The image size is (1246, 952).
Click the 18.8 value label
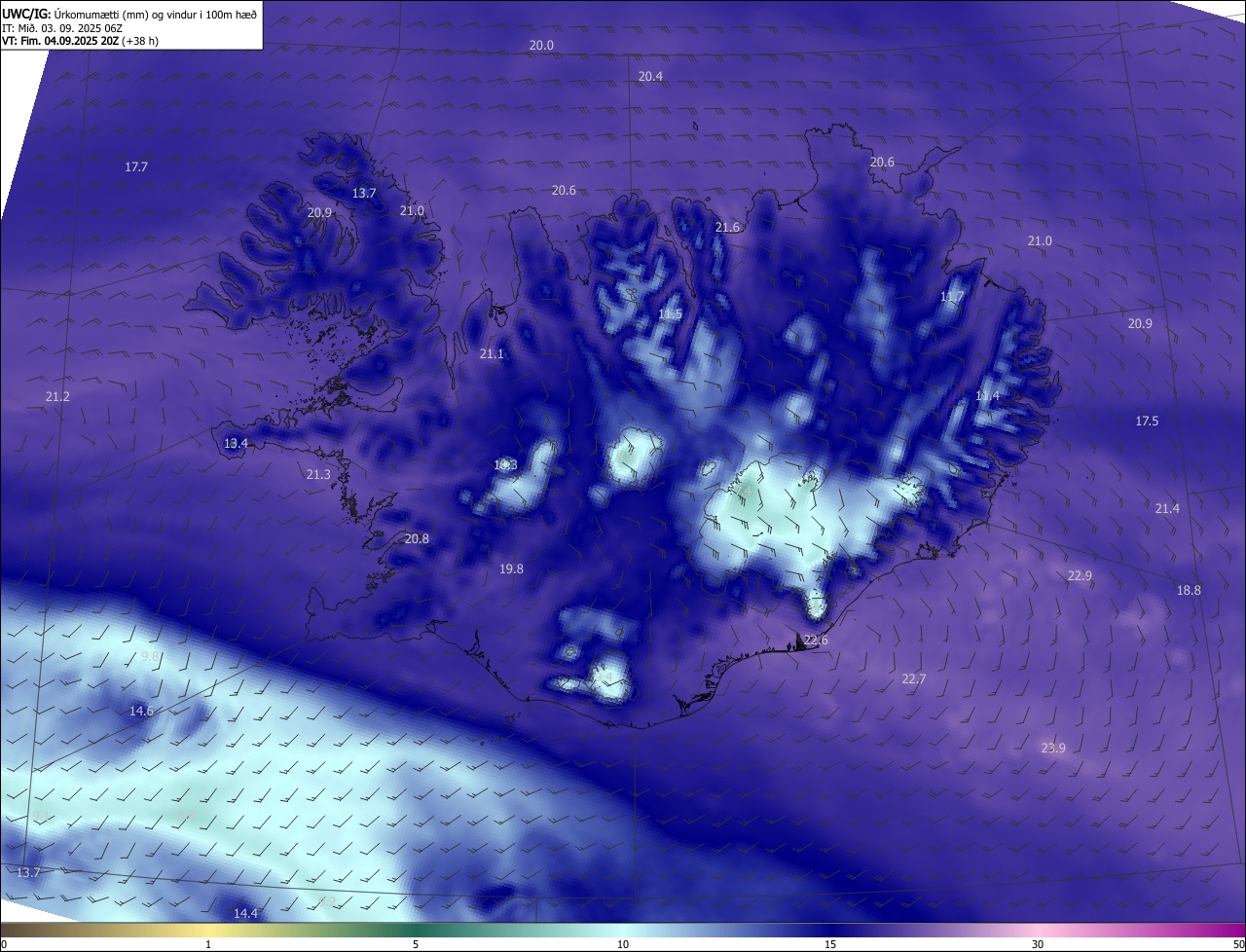pos(1189,591)
